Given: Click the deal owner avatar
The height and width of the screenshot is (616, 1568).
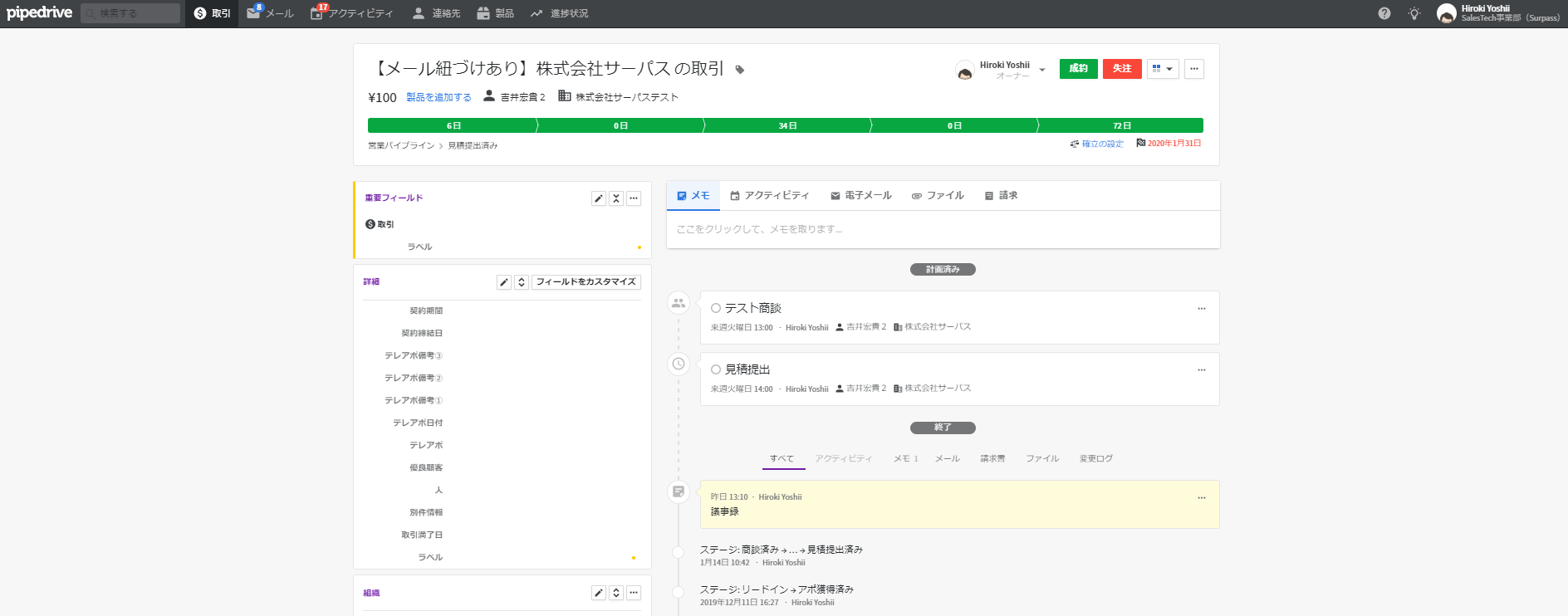Looking at the screenshot, I should pos(965,71).
